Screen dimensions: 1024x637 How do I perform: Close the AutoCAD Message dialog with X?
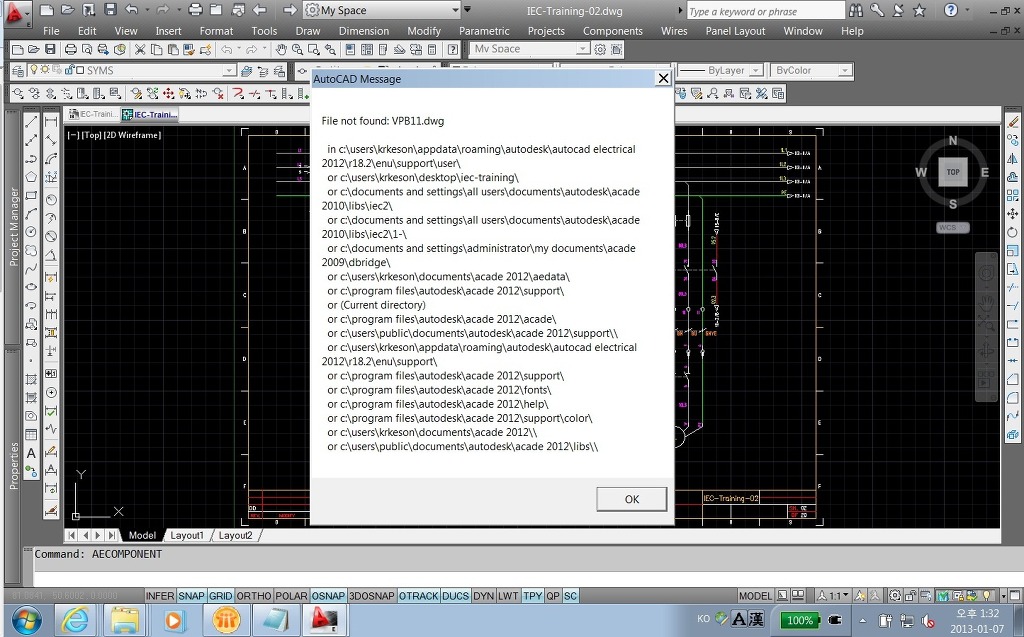coord(662,78)
